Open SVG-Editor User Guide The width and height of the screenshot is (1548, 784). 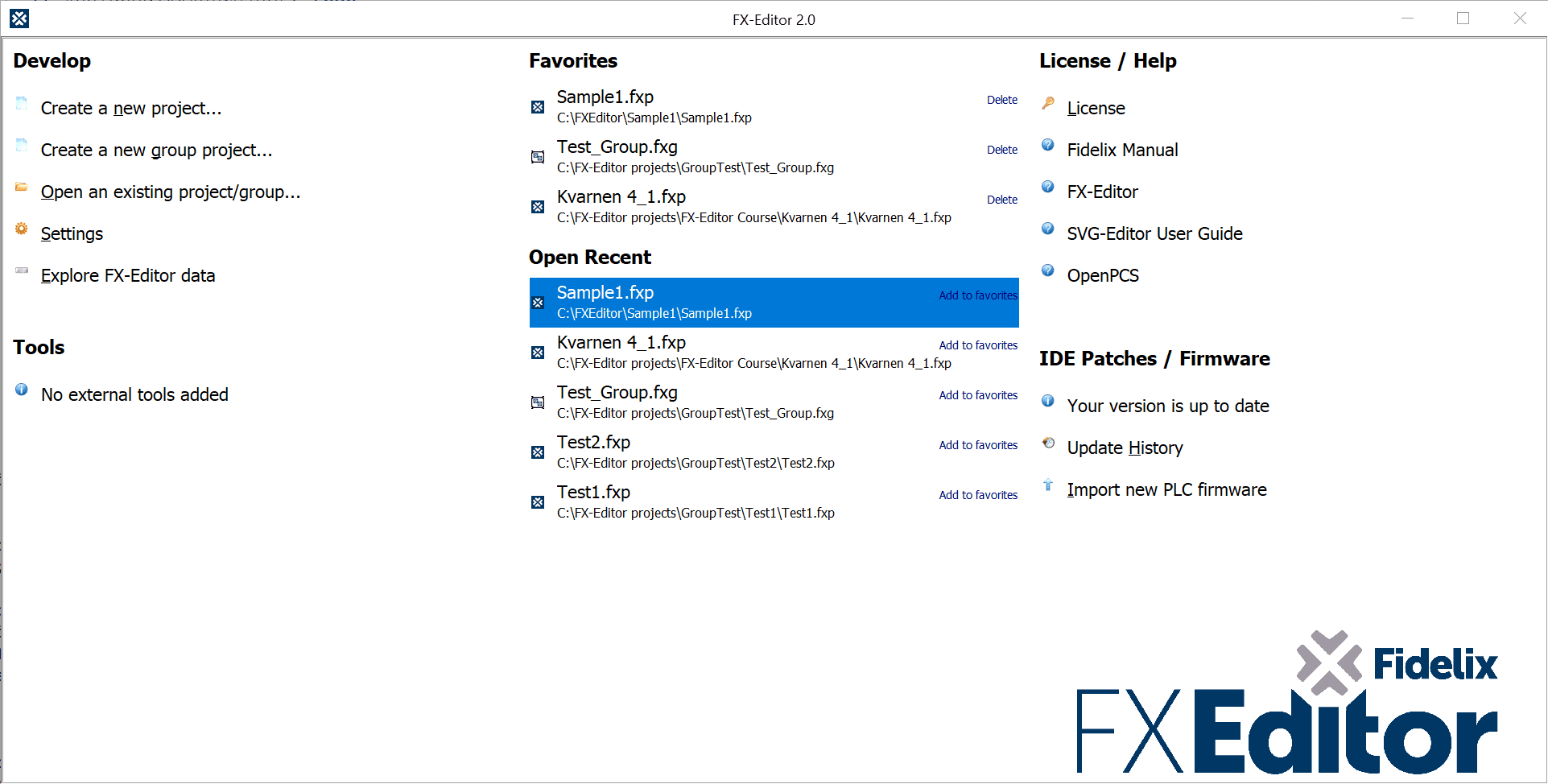pos(1154,234)
